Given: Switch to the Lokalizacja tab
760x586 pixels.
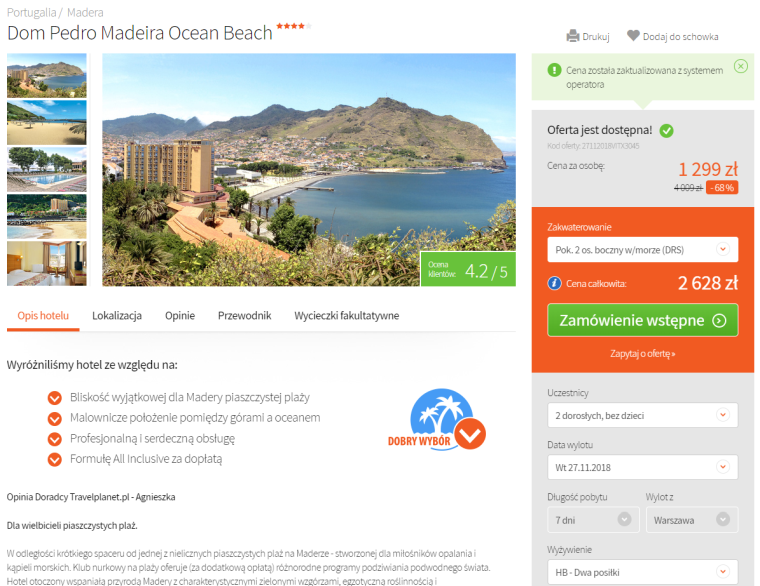Looking at the screenshot, I should [117, 316].
